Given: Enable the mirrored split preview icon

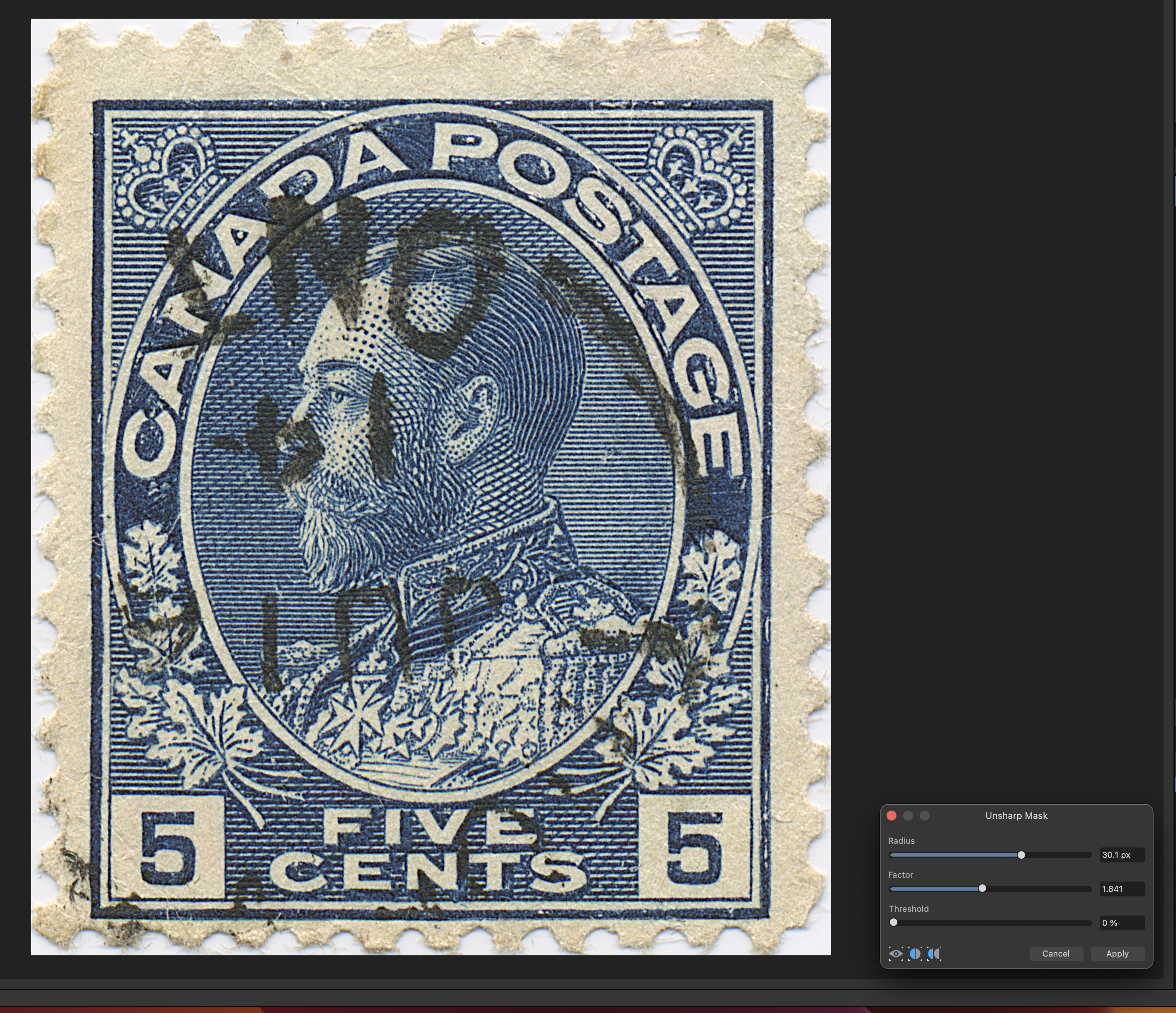Looking at the screenshot, I should (x=934, y=953).
